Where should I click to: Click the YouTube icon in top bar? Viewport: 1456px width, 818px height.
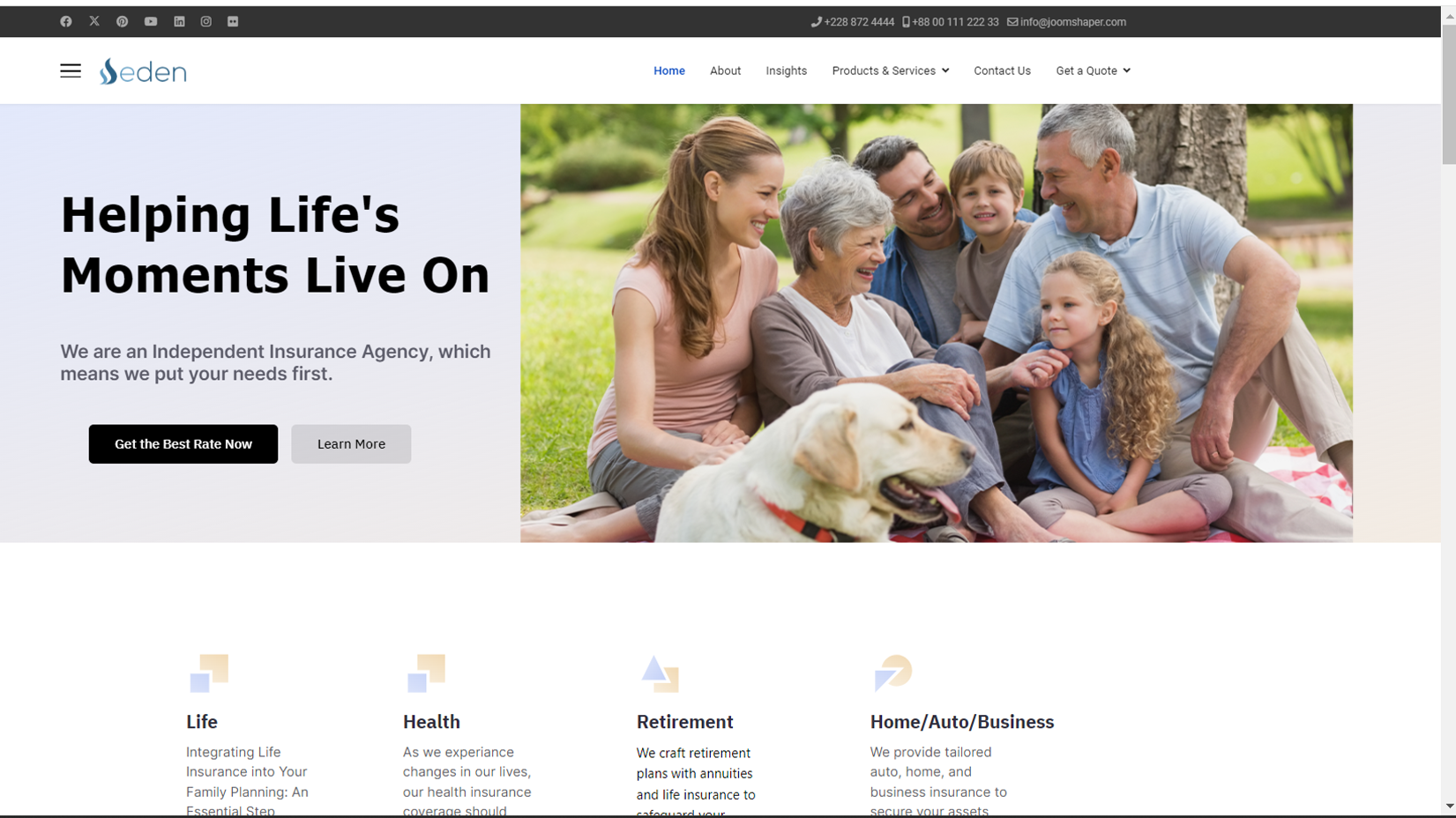click(x=151, y=21)
